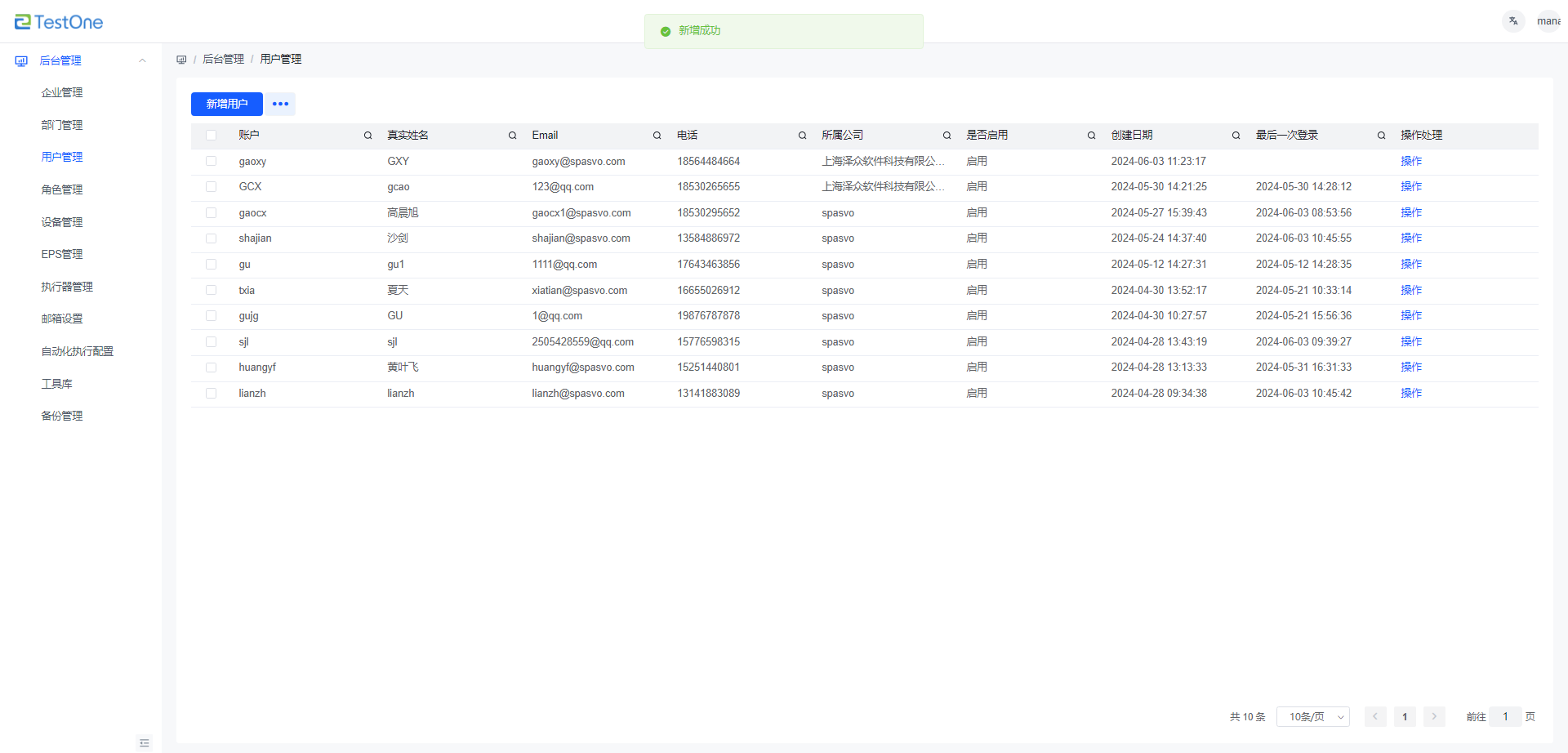Open 角色管理 in the sidebar
Screen dimensions: 1568x753
pyautogui.click(x=62, y=189)
